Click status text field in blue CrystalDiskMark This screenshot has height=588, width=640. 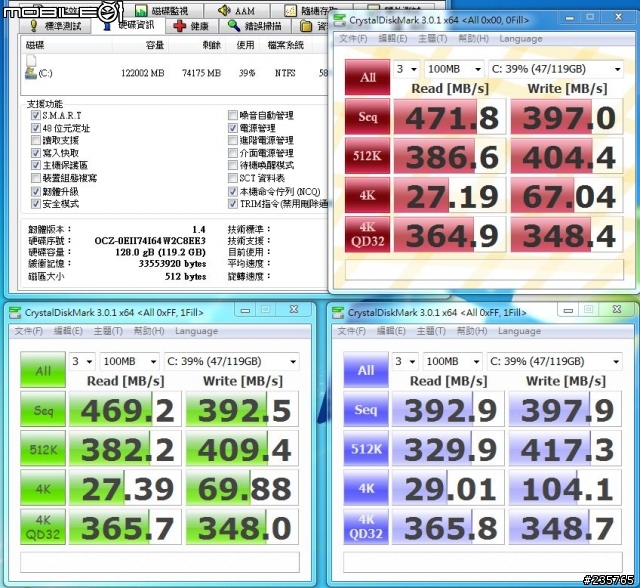(483, 562)
